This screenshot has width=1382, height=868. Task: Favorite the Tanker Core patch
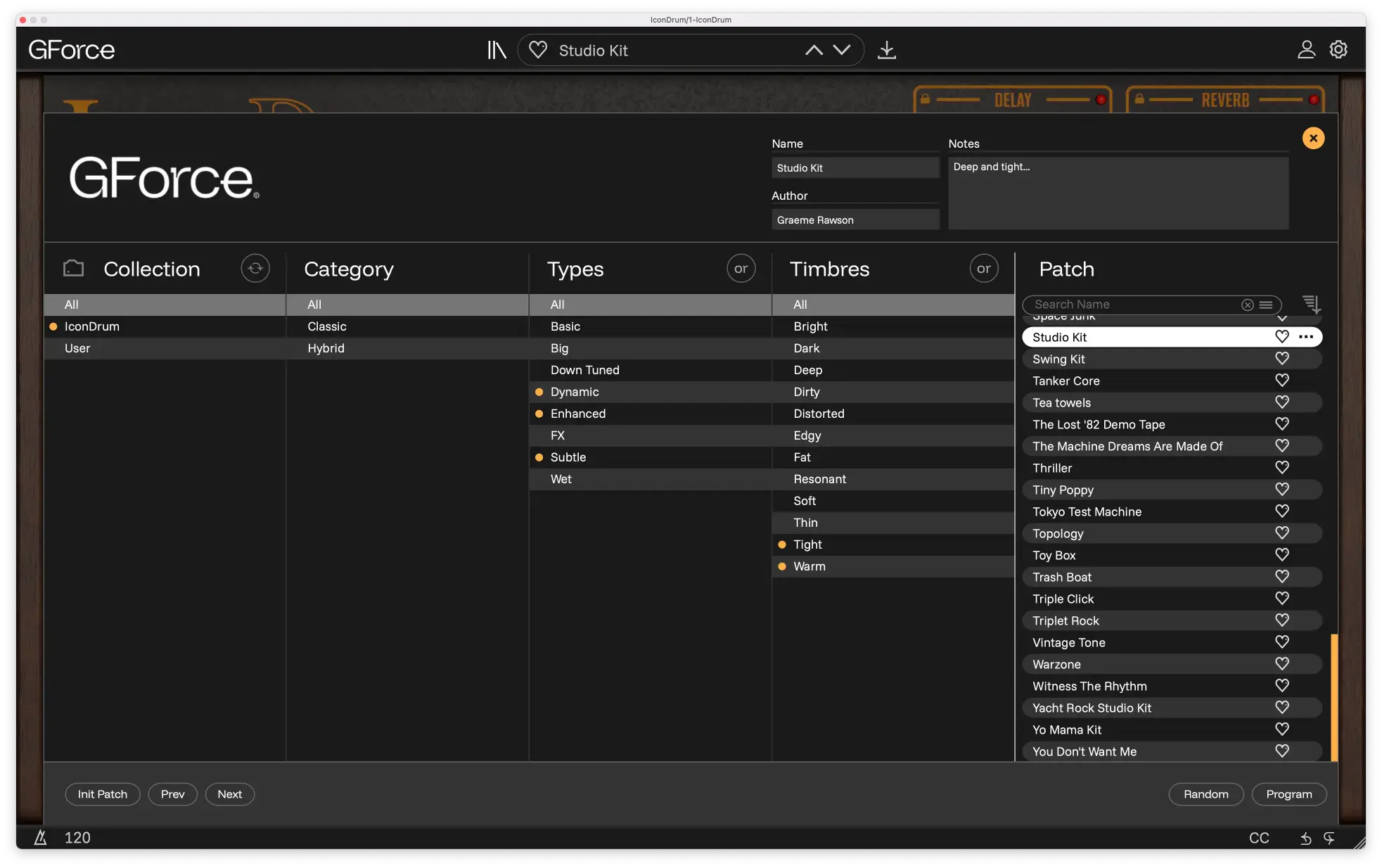coord(1282,381)
